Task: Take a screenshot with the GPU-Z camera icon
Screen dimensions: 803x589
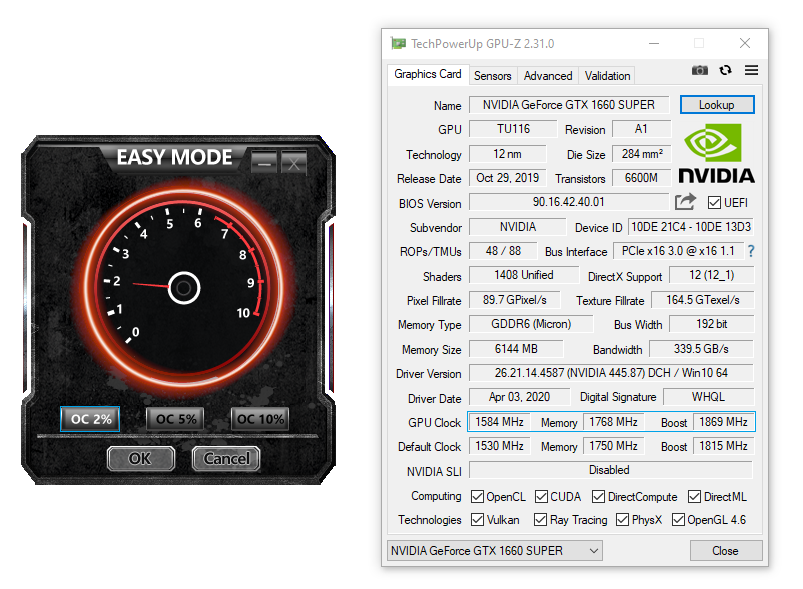Action: click(700, 70)
